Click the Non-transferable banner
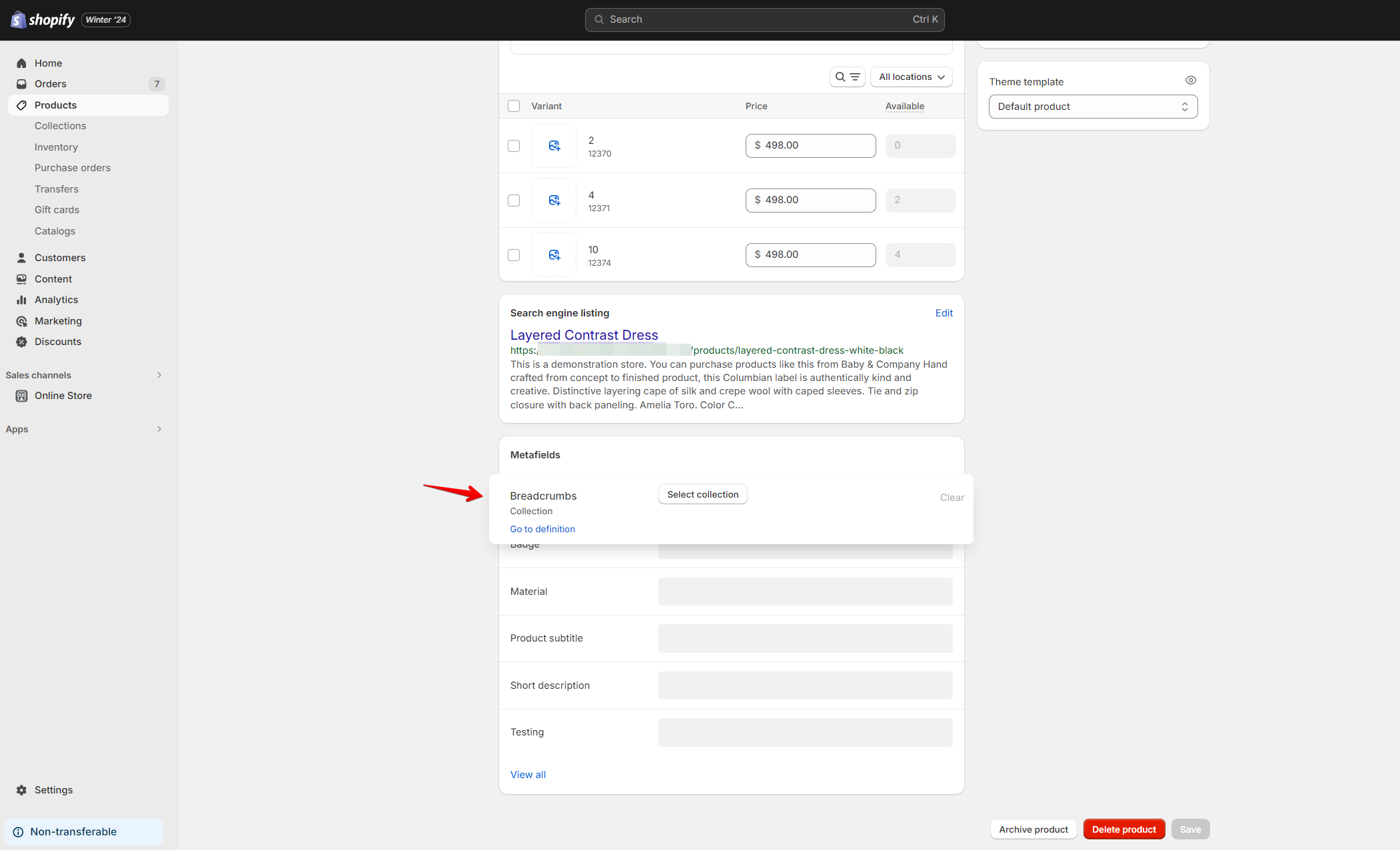This screenshot has height=850, width=1400. point(84,832)
